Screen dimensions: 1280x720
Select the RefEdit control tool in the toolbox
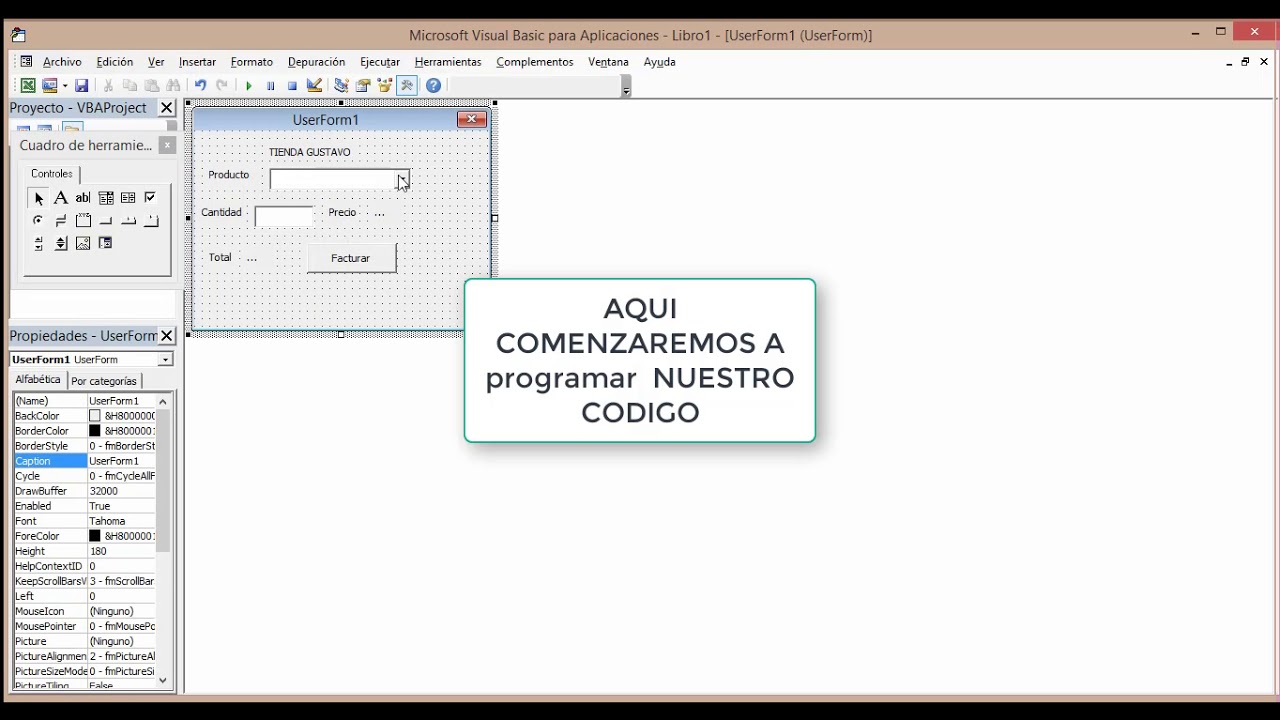(x=106, y=243)
